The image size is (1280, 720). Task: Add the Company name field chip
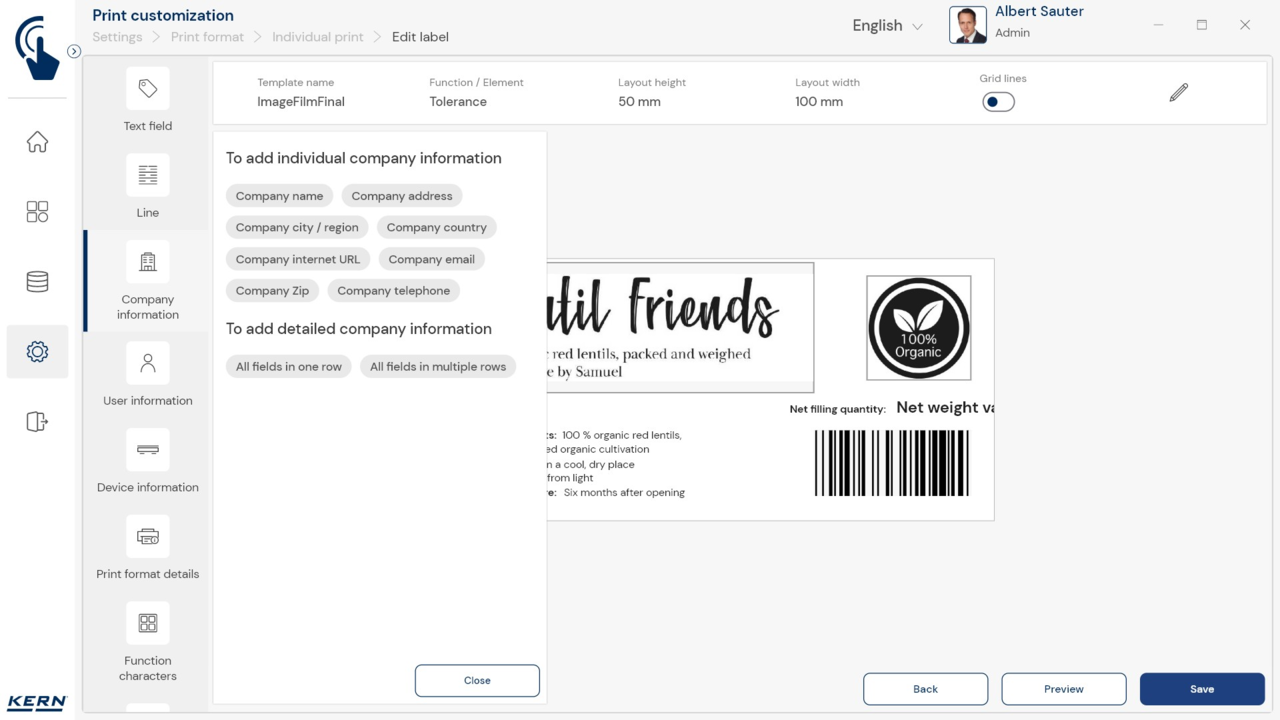pos(279,196)
